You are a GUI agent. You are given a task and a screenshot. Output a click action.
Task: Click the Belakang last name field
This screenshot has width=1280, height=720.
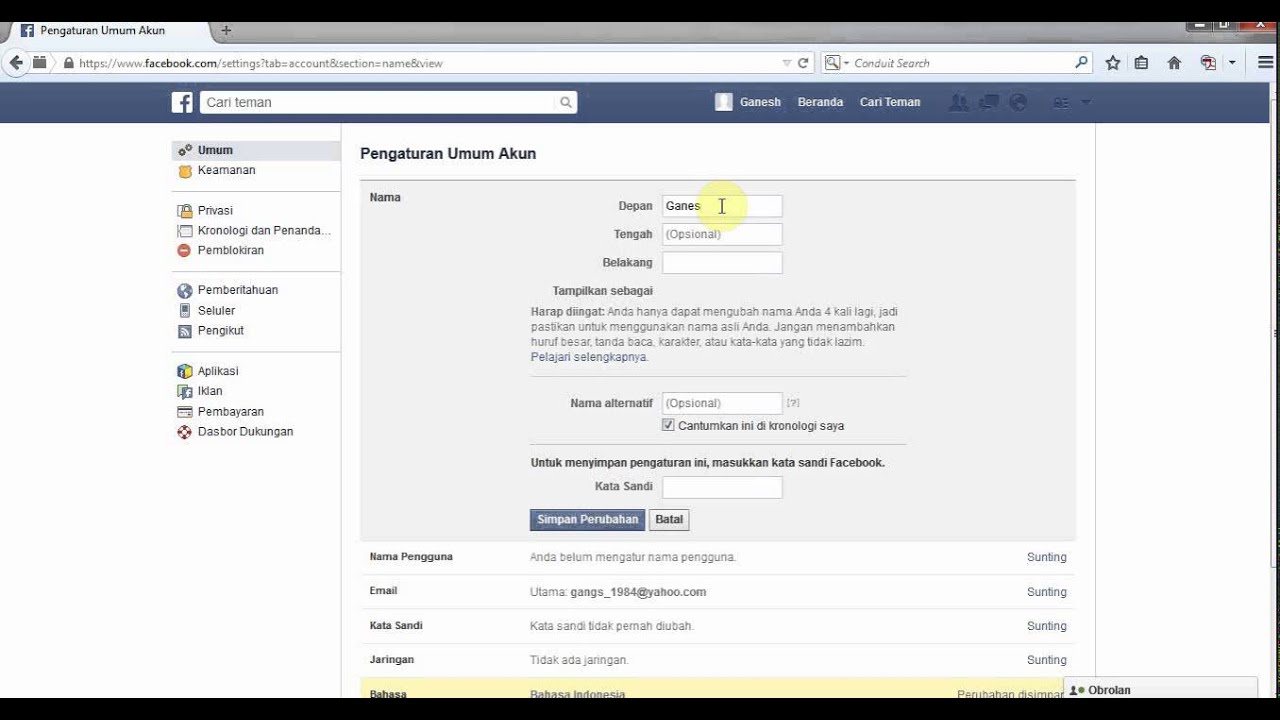click(x=722, y=263)
